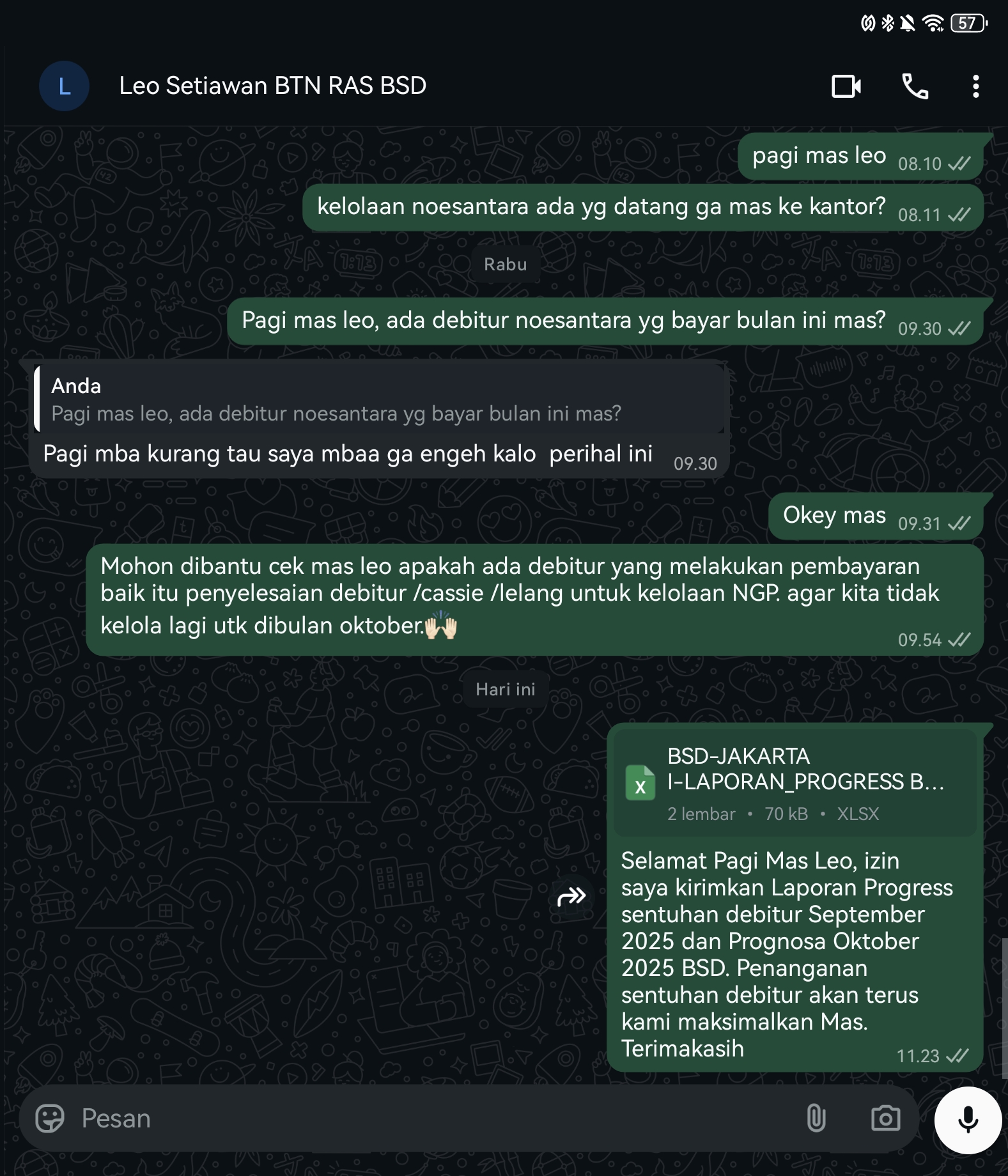
Task: Forward the XLSX document message
Action: tap(571, 897)
